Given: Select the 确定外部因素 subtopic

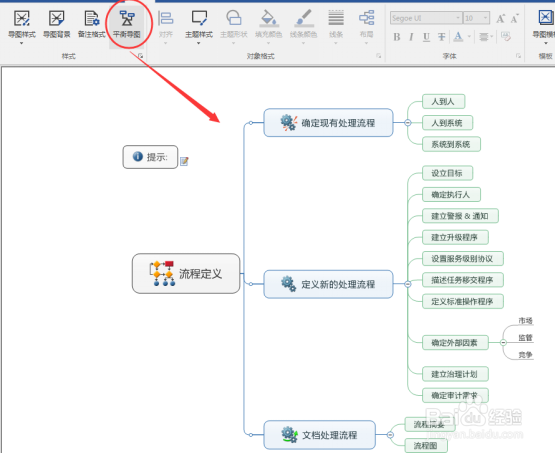Looking at the screenshot, I should click(x=455, y=343).
